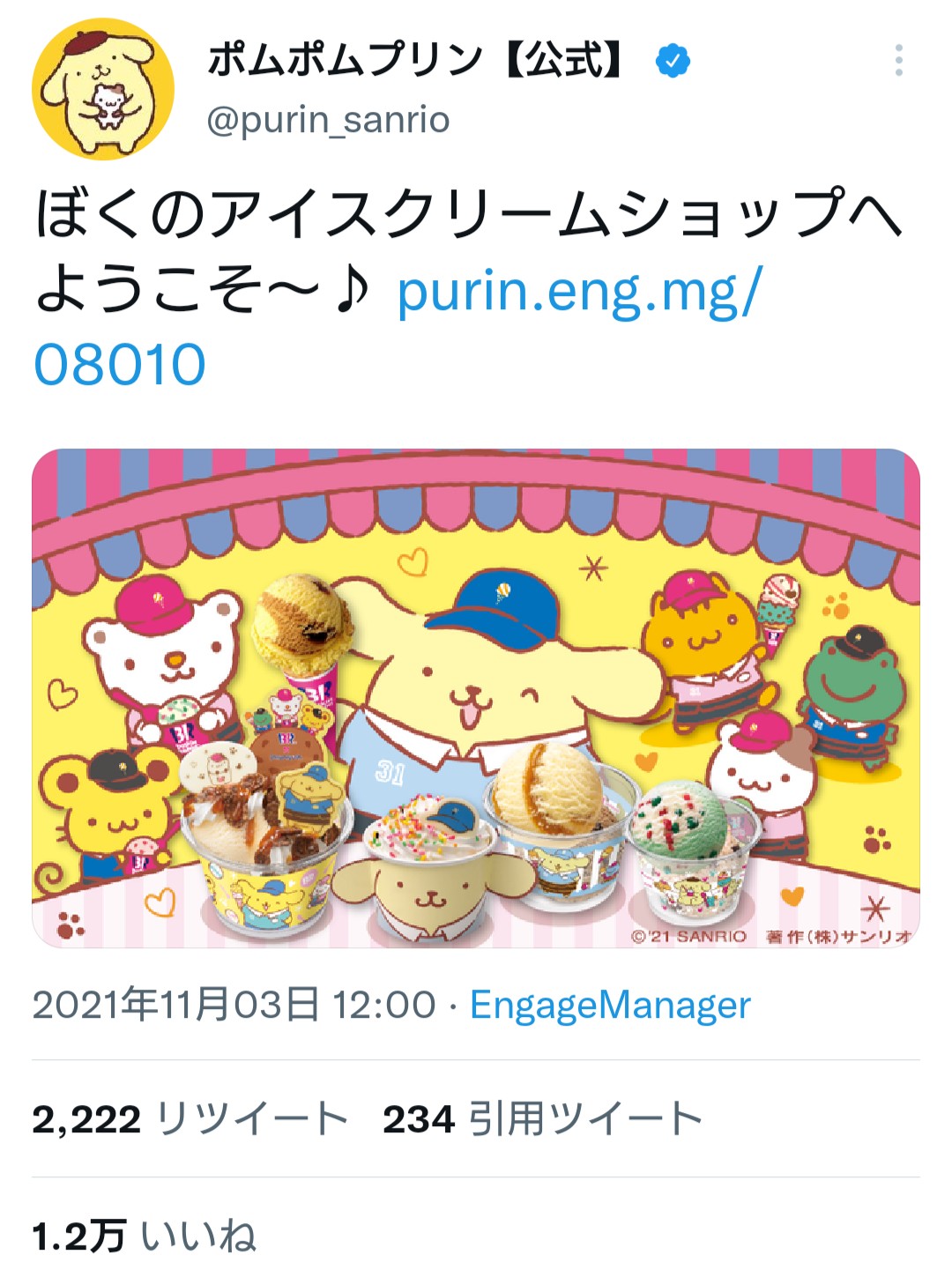
Task: Click the tweet timestamp 2021年11月03日 12:00
Action: coord(234,1005)
